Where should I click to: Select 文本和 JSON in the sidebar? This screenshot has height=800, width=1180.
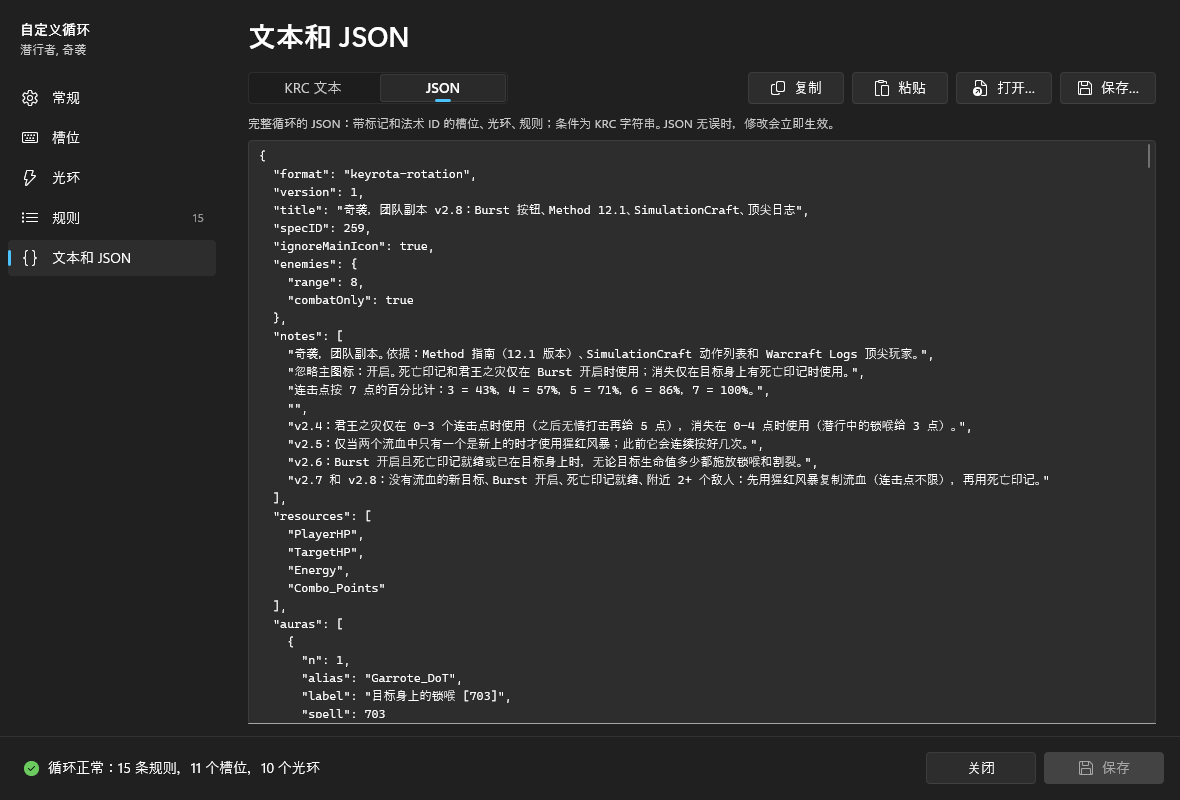pos(111,257)
